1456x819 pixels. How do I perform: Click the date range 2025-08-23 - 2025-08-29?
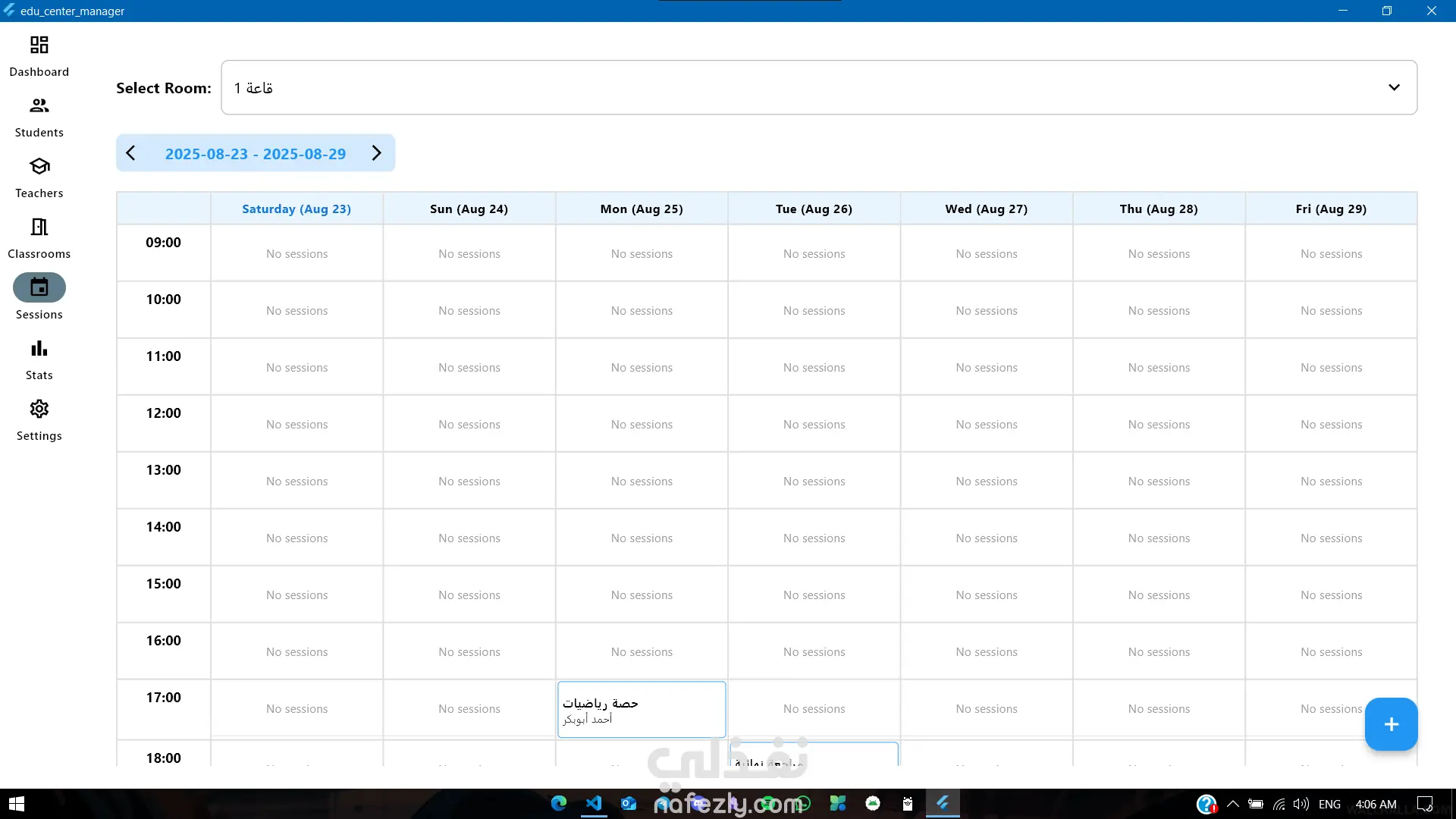click(256, 154)
